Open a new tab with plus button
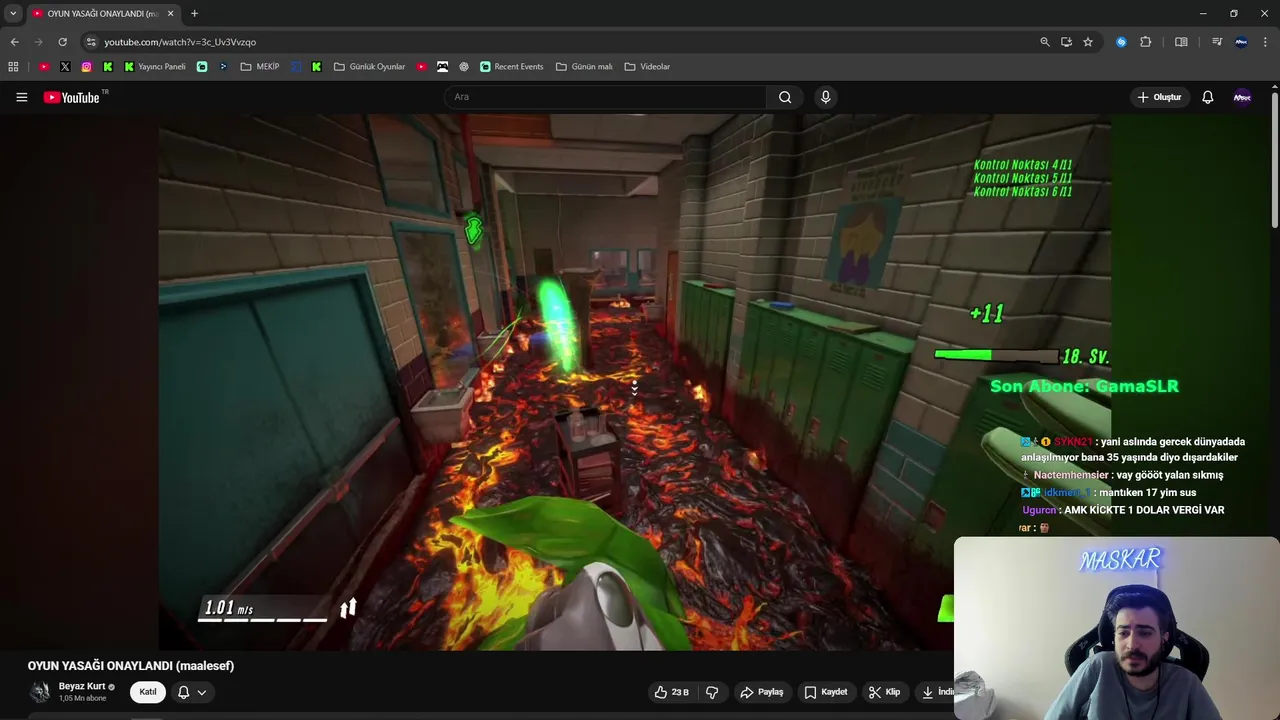 pyautogui.click(x=194, y=13)
